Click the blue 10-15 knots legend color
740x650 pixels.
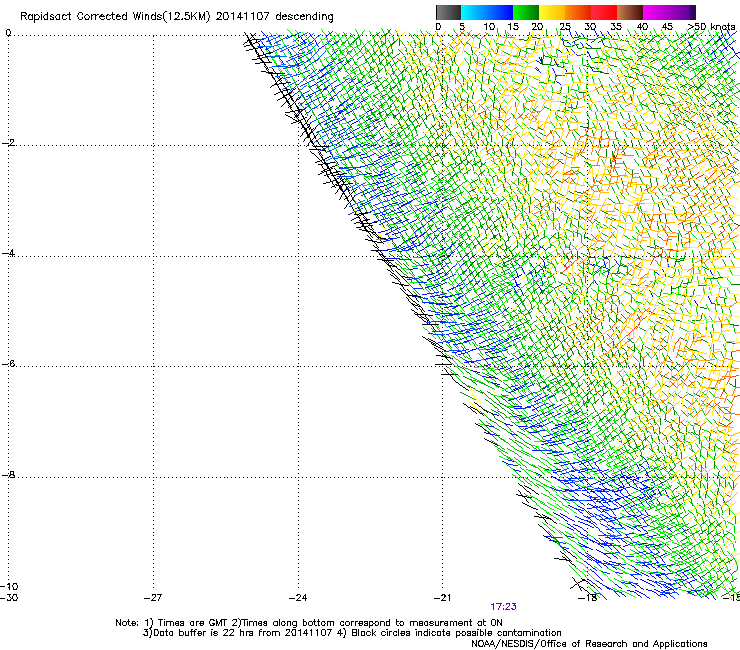coord(500,12)
